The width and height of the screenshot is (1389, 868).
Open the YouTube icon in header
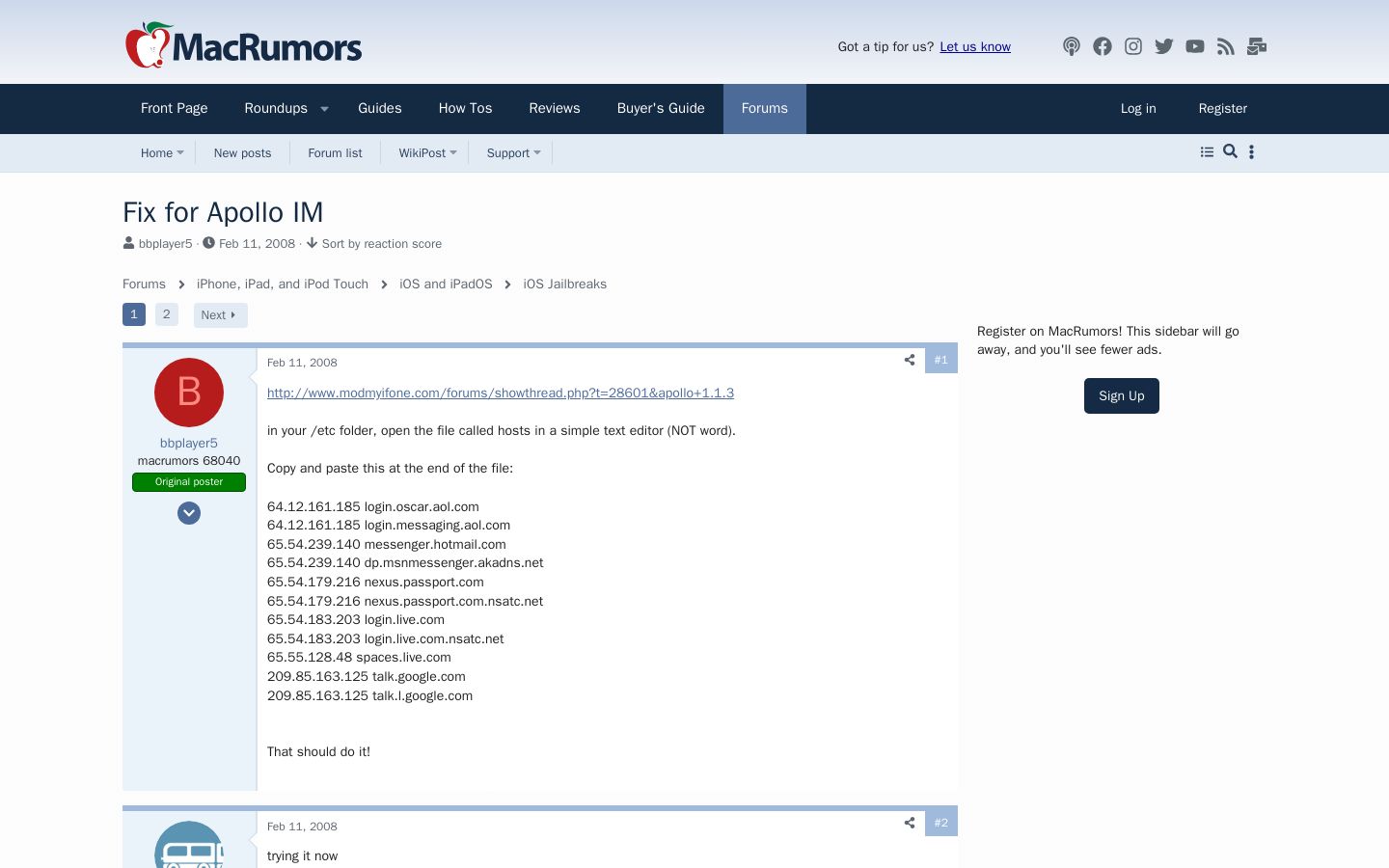1195,46
